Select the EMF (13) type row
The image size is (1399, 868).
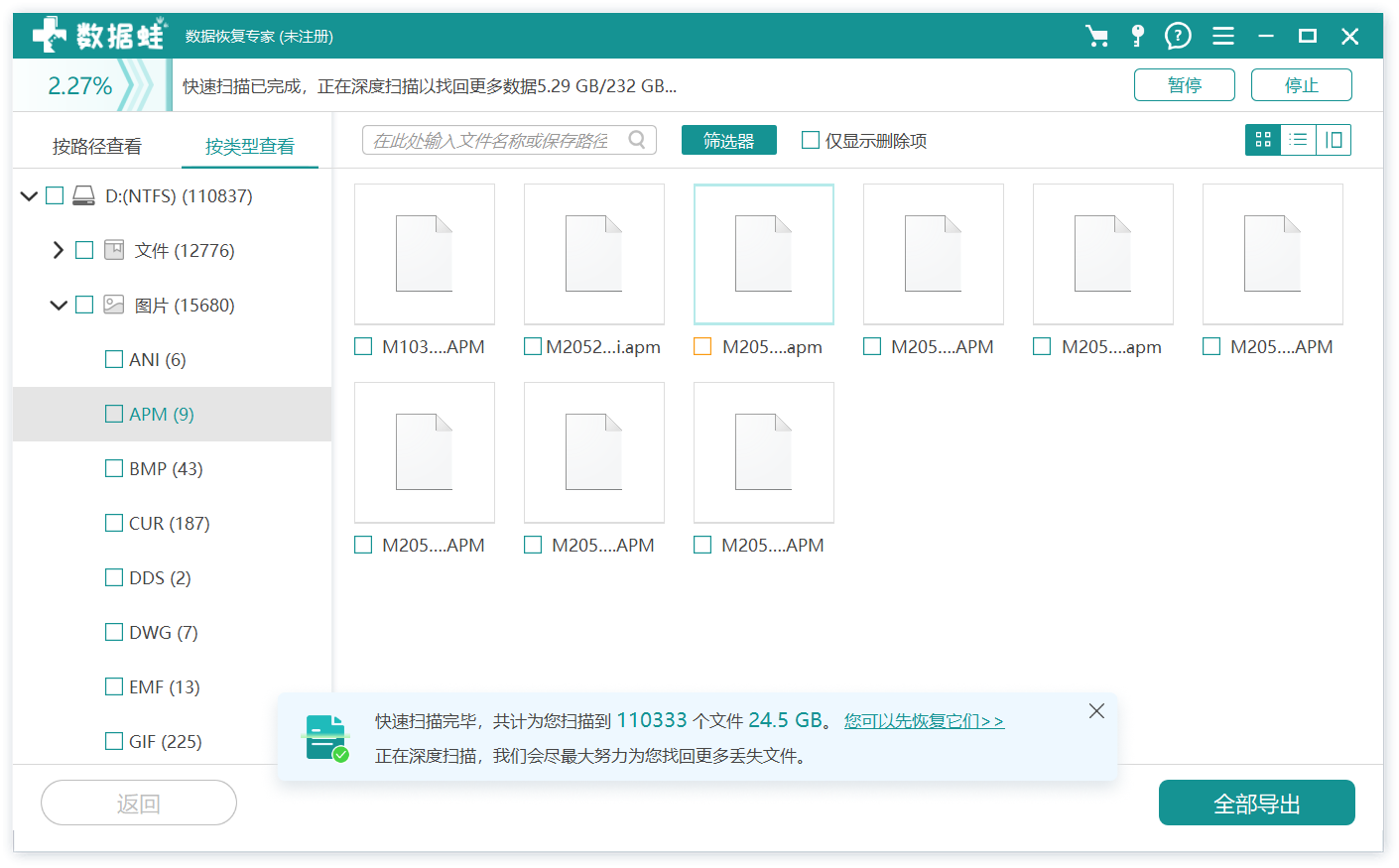pos(172,686)
